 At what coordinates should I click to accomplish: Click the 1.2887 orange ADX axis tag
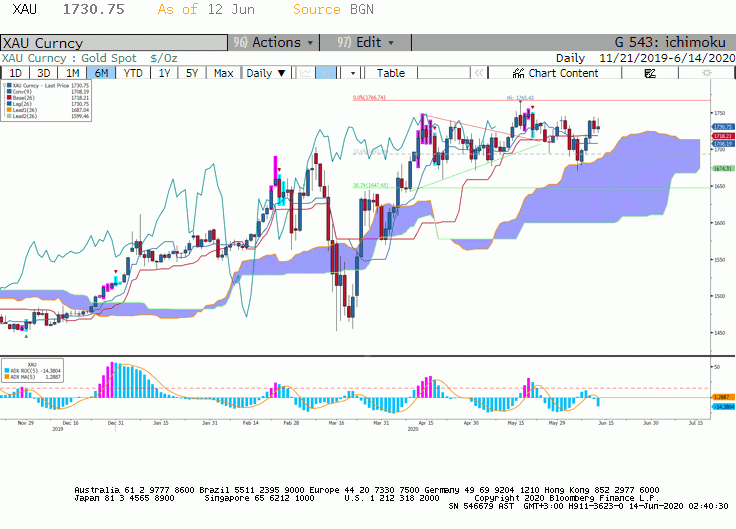(x=723, y=397)
